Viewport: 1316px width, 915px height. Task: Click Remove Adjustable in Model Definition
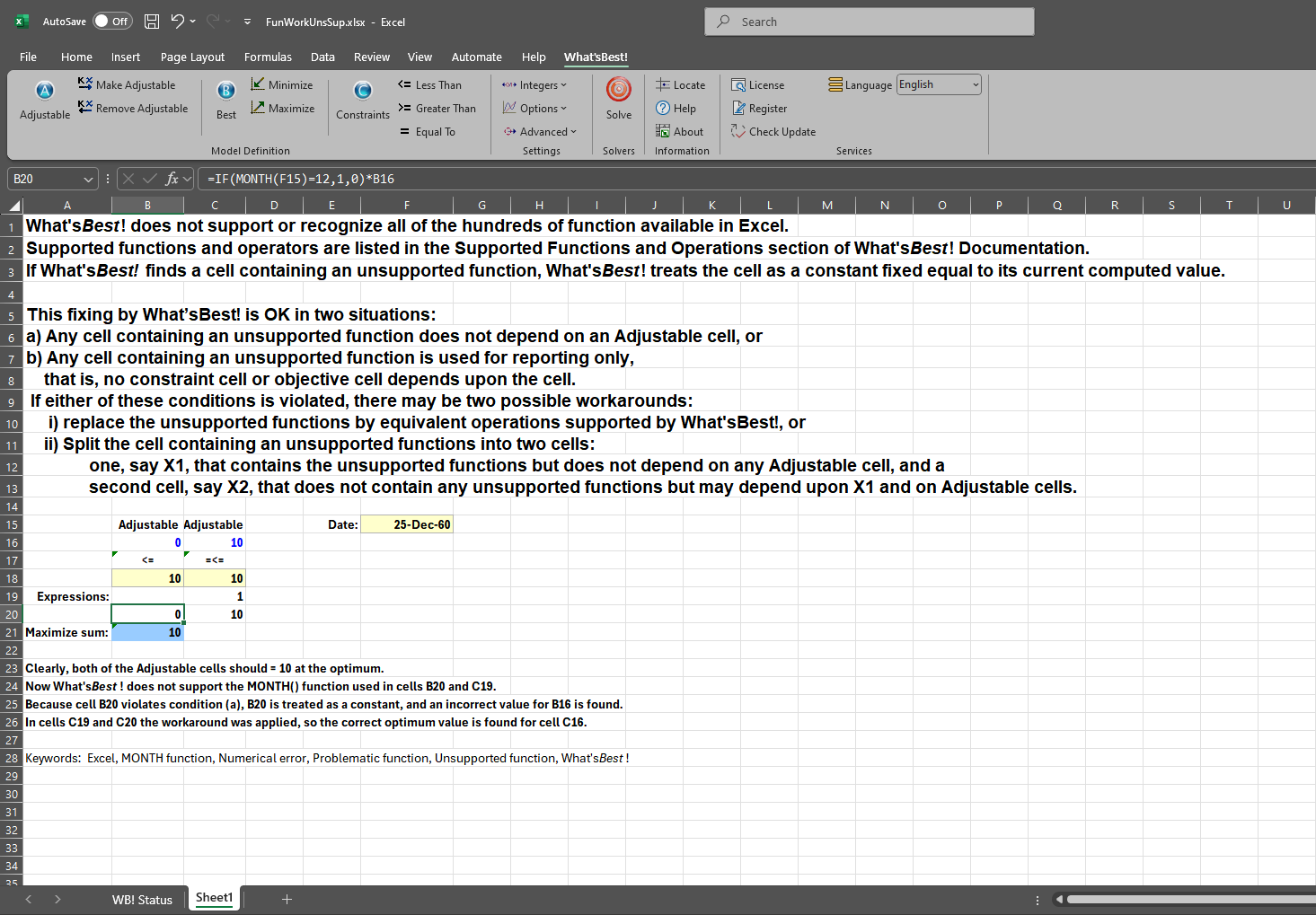pos(133,108)
